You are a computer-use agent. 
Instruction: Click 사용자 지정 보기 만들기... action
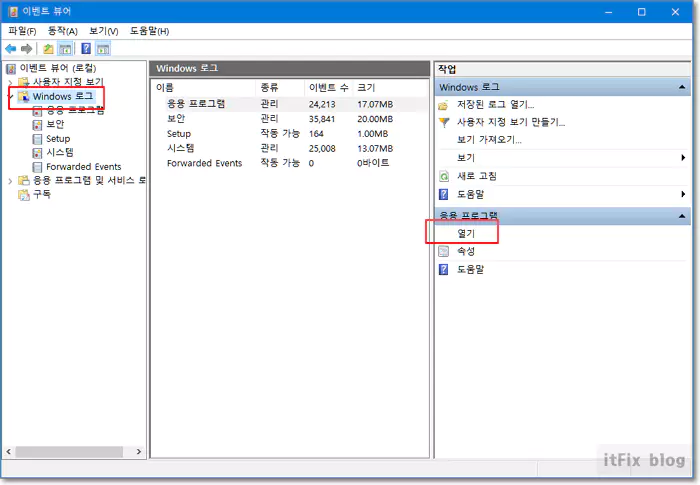(511, 122)
